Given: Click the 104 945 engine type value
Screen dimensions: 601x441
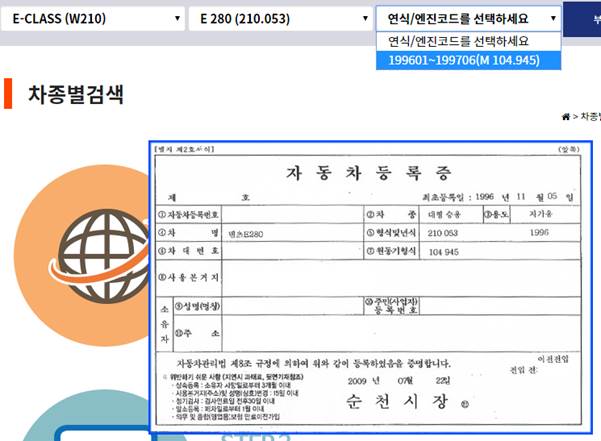Looking at the screenshot, I should 446,254.
